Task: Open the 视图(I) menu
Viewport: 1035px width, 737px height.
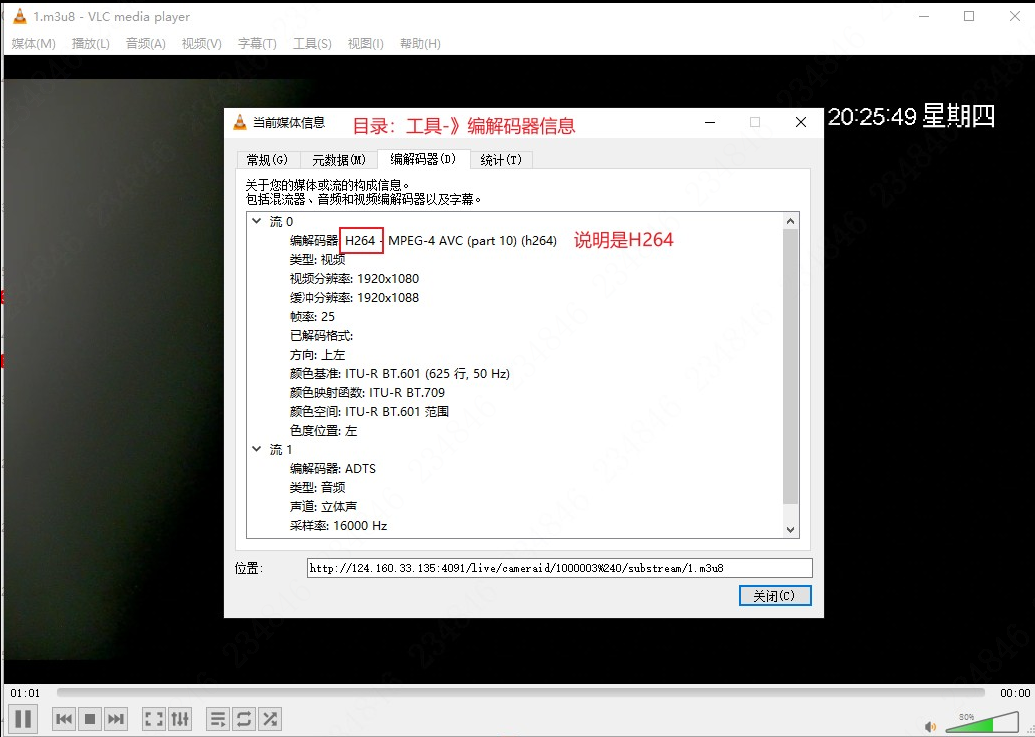Action: 366,44
